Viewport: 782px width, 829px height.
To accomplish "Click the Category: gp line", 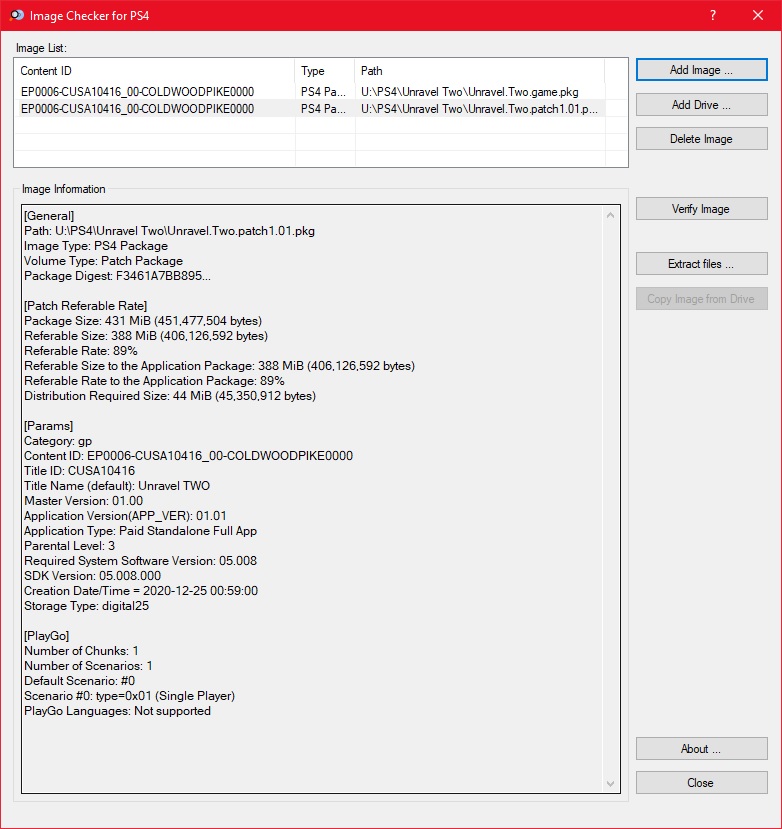I will (x=58, y=441).
